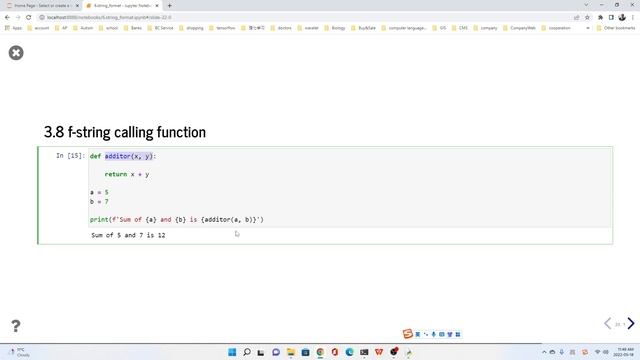Click the Sogou input method S logo
The height and width of the screenshot is (360, 640).
407,334
